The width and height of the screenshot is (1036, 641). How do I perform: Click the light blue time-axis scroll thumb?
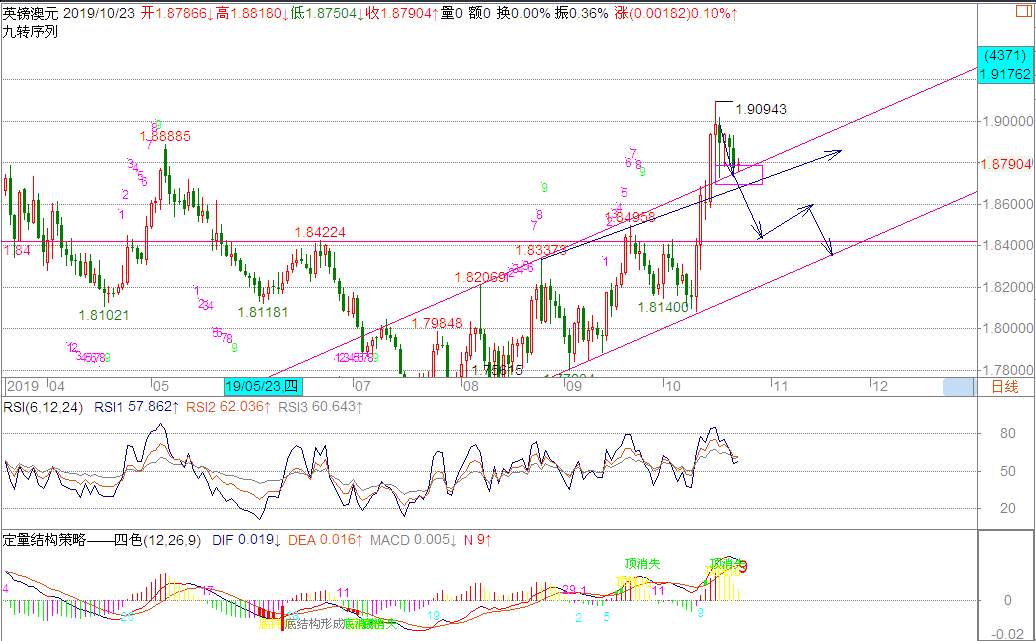click(958, 387)
